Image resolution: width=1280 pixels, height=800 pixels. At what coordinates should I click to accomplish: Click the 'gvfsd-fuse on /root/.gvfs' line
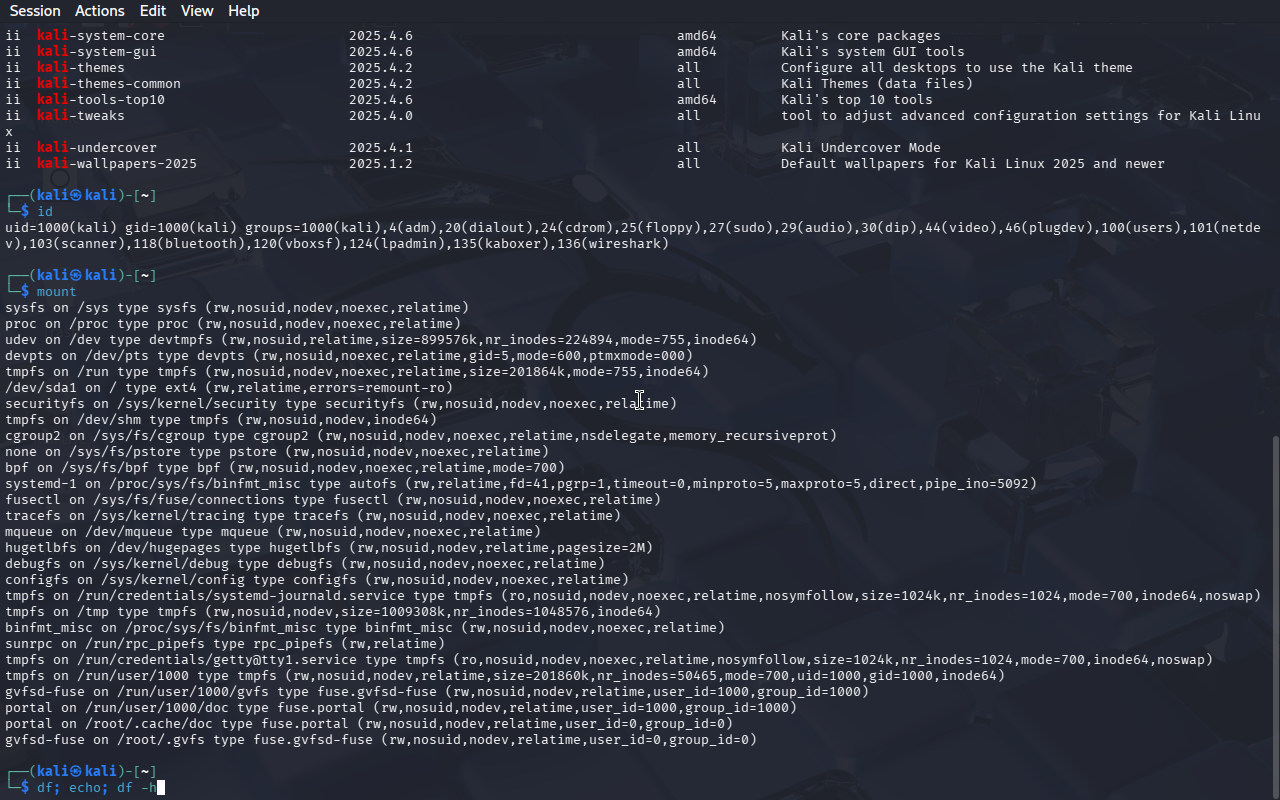pyautogui.click(x=380, y=740)
